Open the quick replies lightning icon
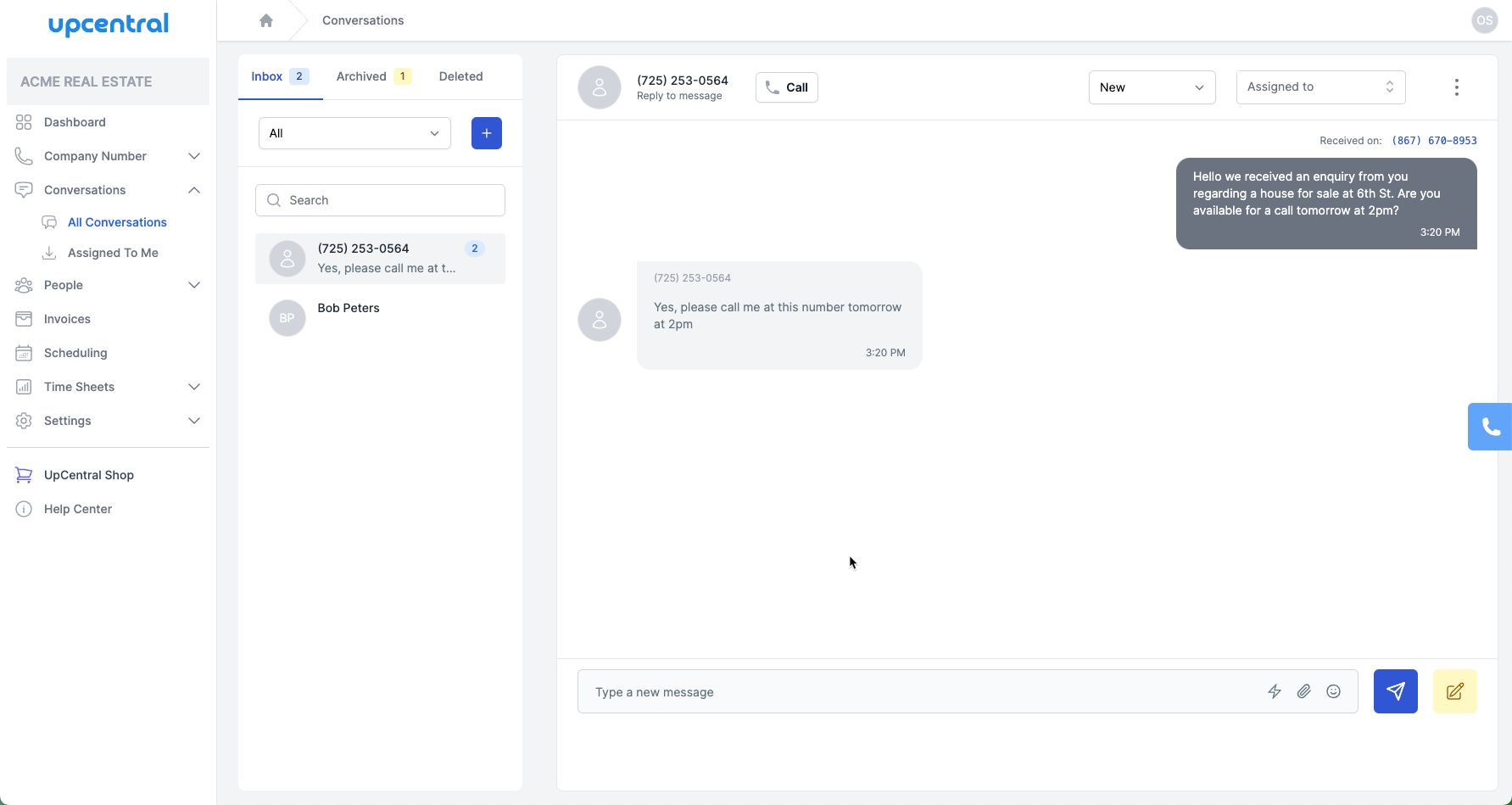Screen dimensions: 1512x805 click(x=1275, y=691)
